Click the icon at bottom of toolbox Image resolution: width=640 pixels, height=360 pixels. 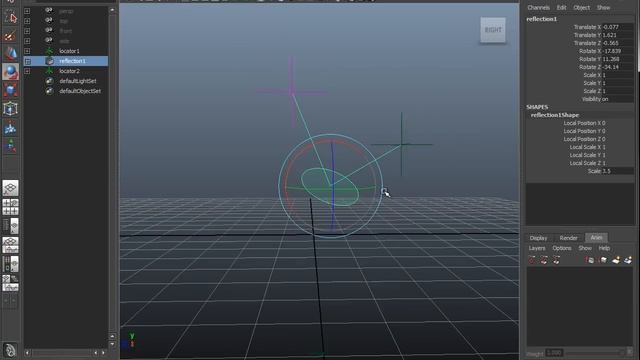tap(10, 350)
